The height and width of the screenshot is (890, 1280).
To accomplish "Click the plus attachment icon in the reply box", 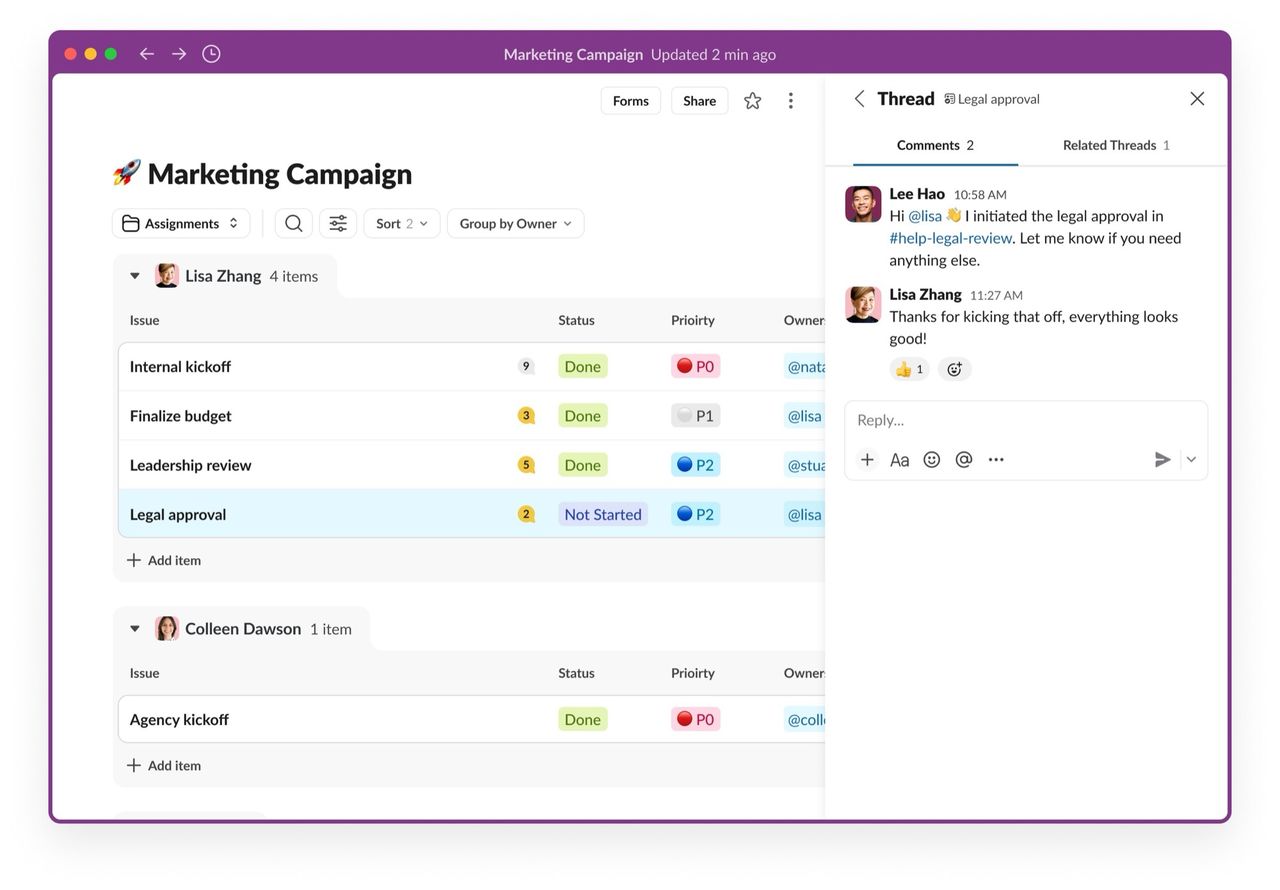I will tap(867, 459).
